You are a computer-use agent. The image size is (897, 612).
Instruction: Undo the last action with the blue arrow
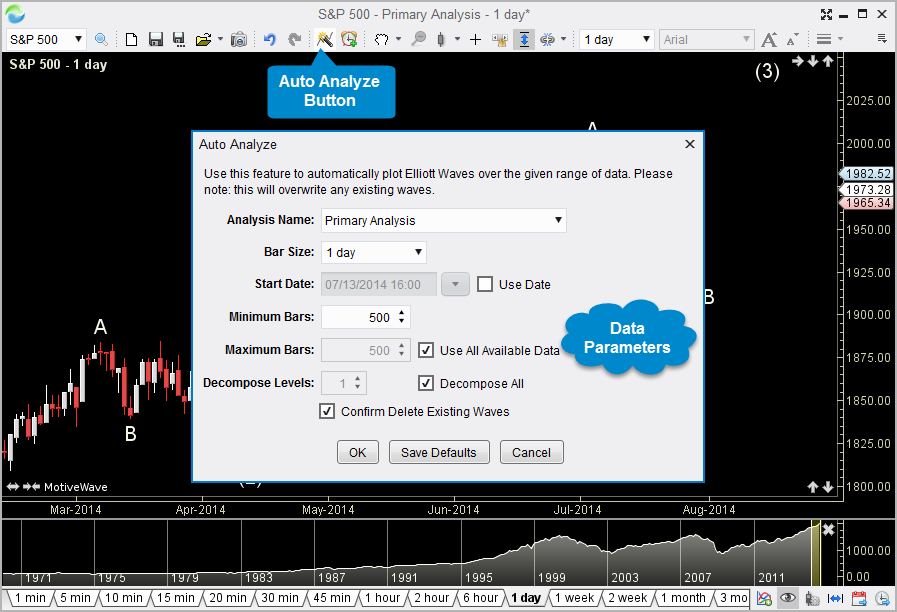269,39
